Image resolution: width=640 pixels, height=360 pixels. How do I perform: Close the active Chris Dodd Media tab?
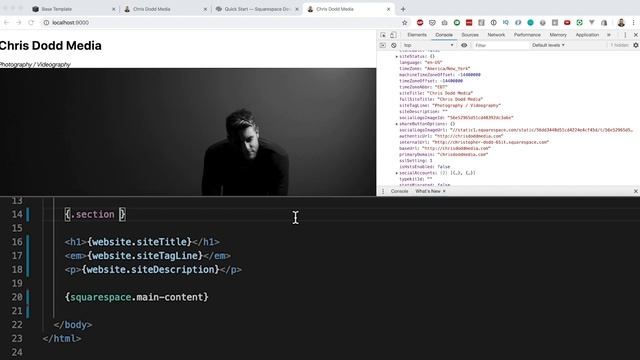tap(388, 9)
